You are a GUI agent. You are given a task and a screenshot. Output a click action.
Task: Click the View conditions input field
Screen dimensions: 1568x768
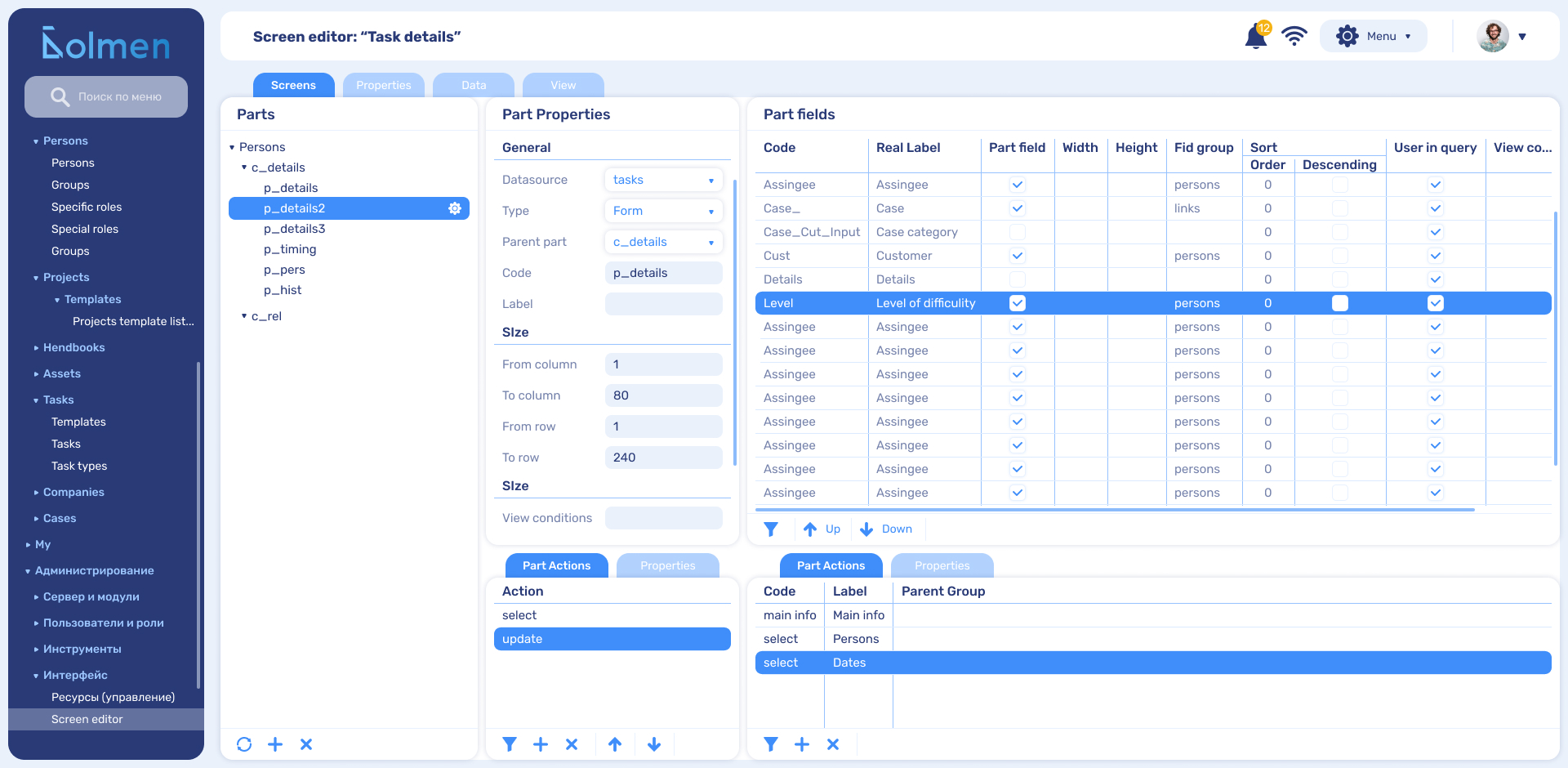tap(663, 518)
